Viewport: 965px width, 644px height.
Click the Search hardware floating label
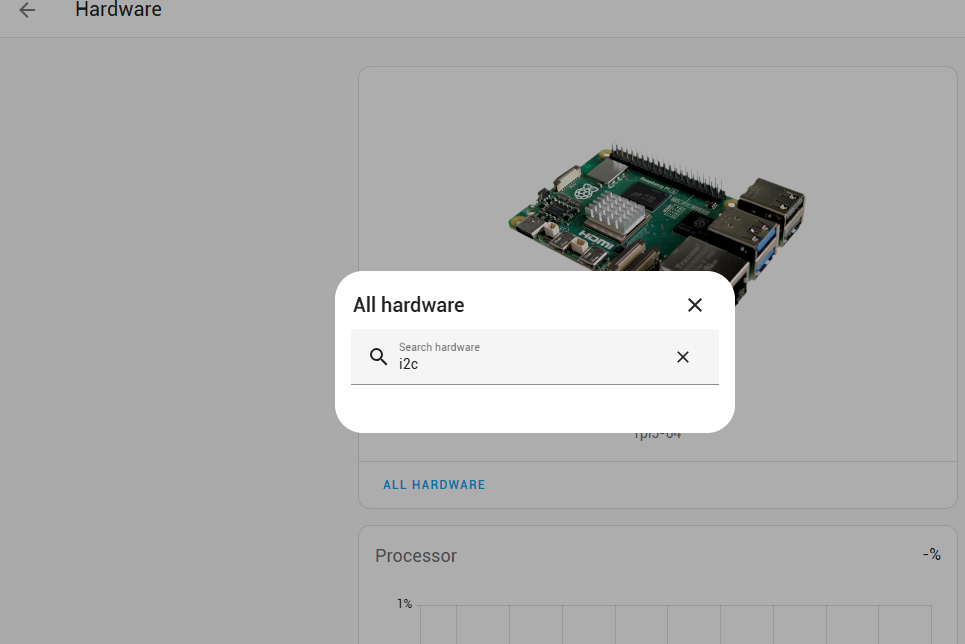pyautogui.click(x=439, y=347)
